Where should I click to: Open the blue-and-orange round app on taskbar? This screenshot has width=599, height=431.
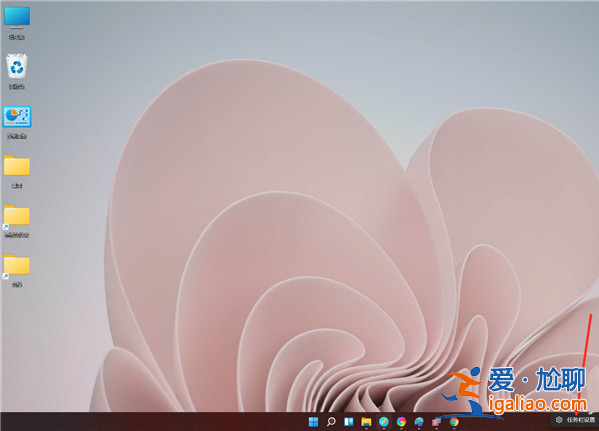(x=384, y=421)
